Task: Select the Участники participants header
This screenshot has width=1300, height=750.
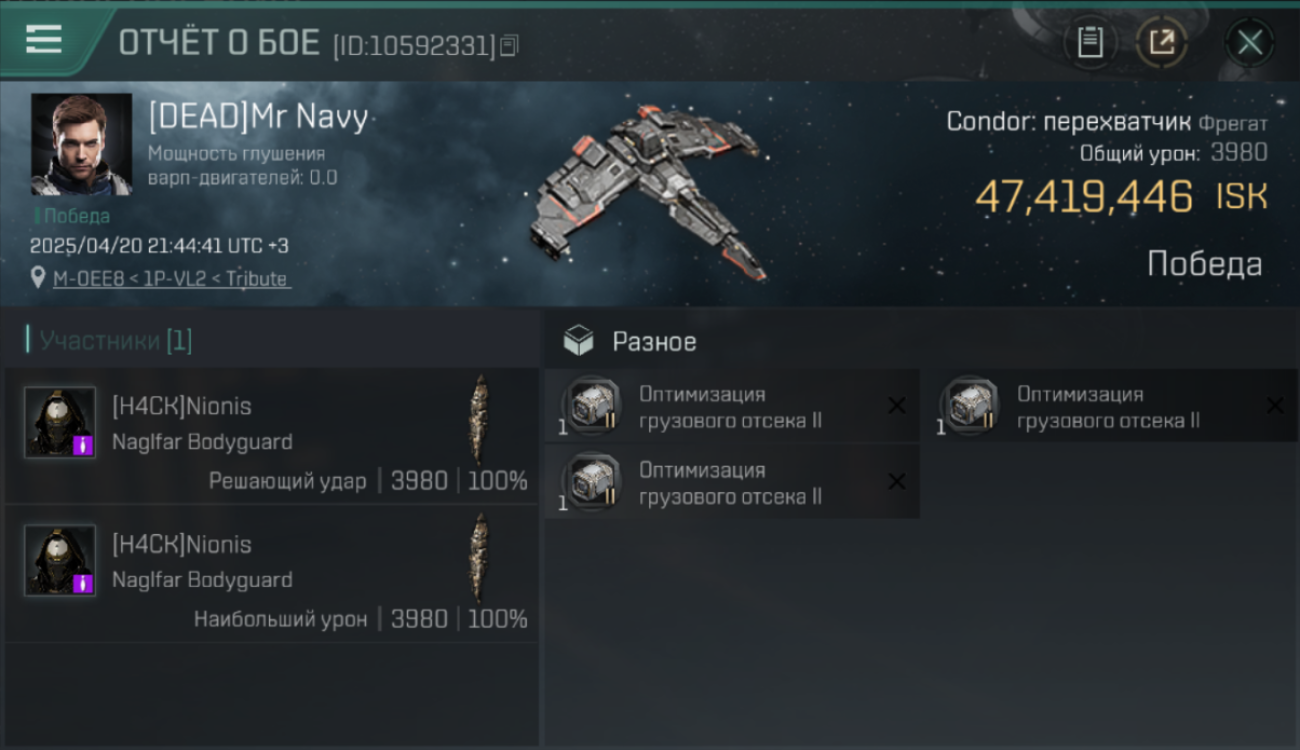Action: [x=109, y=341]
